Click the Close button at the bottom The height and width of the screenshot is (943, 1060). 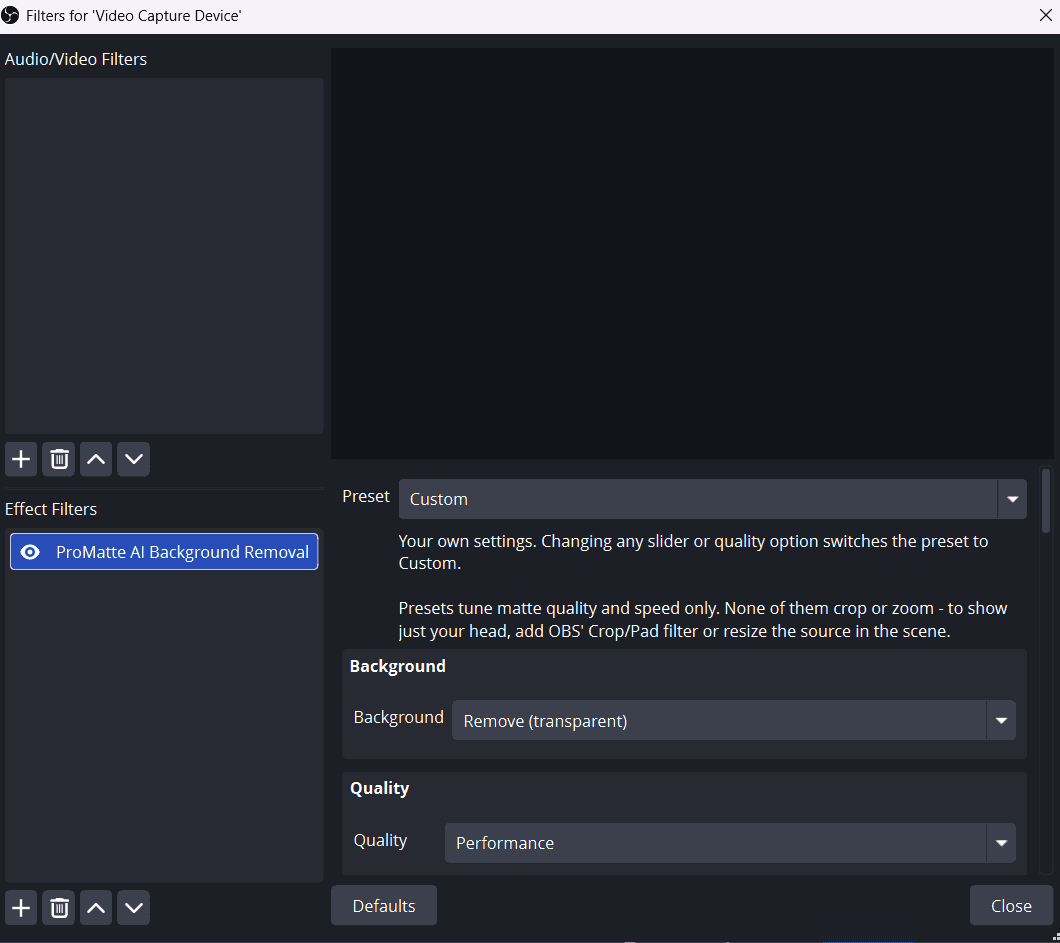(1011, 905)
